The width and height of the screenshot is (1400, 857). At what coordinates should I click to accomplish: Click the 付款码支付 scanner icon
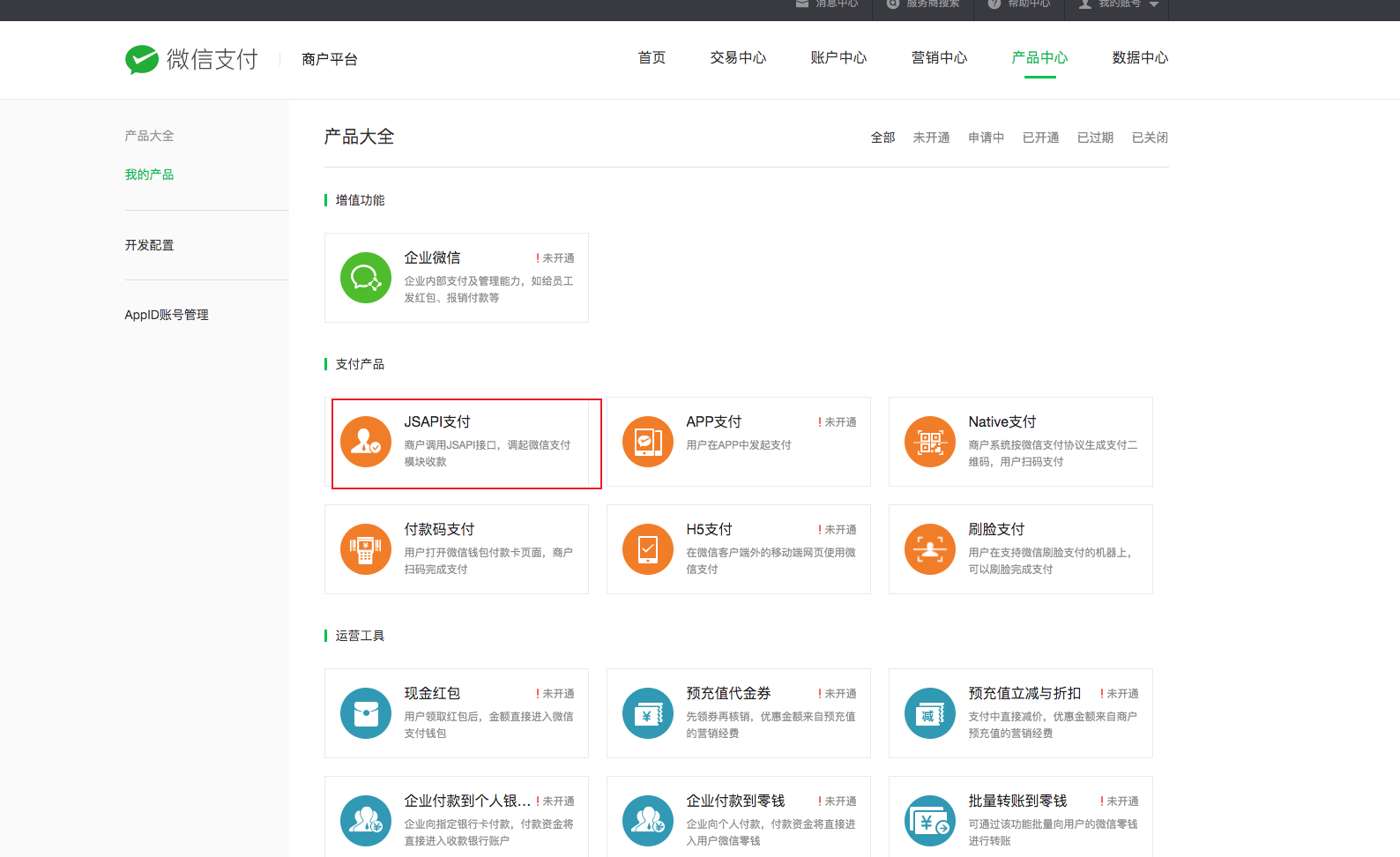366,549
